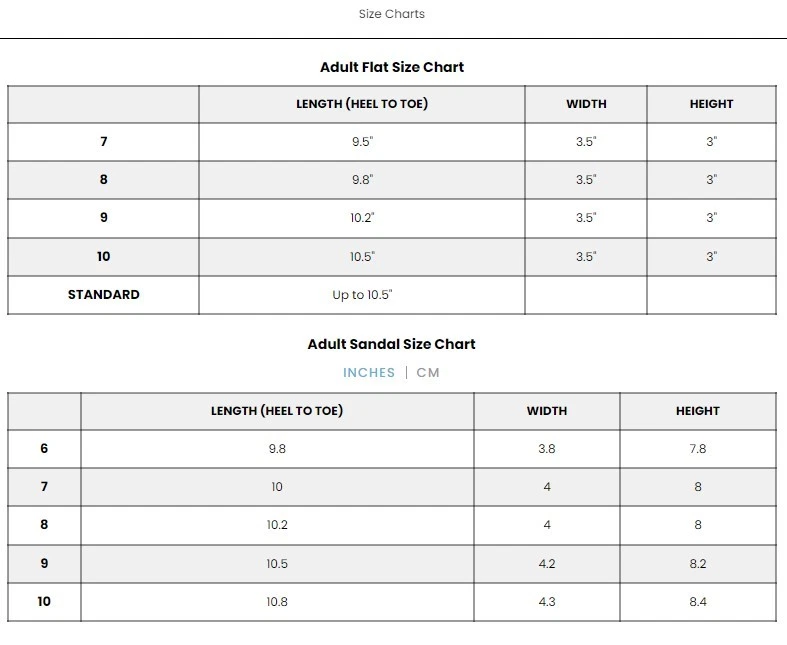787x645 pixels.
Task: Click the Adult Flat Size Chart title
Action: (x=392, y=67)
